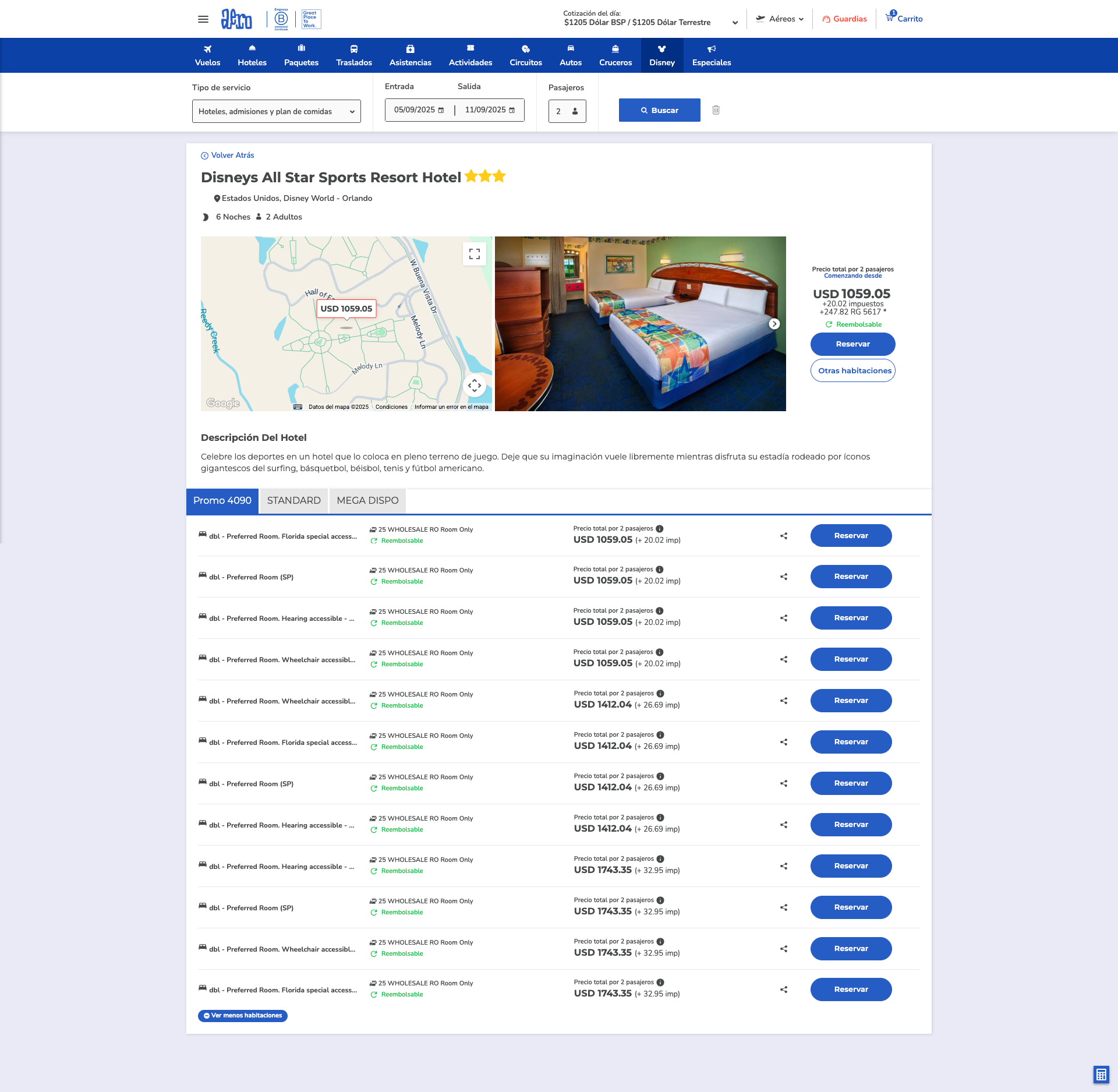The image size is (1118, 1092).
Task: Share Wheelchair accessible room at USD 1743.35
Action: coord(784,949)
